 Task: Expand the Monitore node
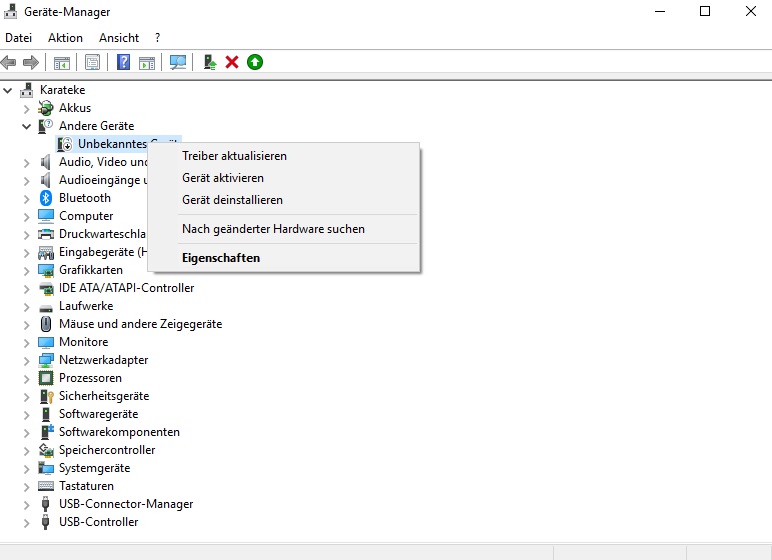pyautogui.click(x=27, y=342)
